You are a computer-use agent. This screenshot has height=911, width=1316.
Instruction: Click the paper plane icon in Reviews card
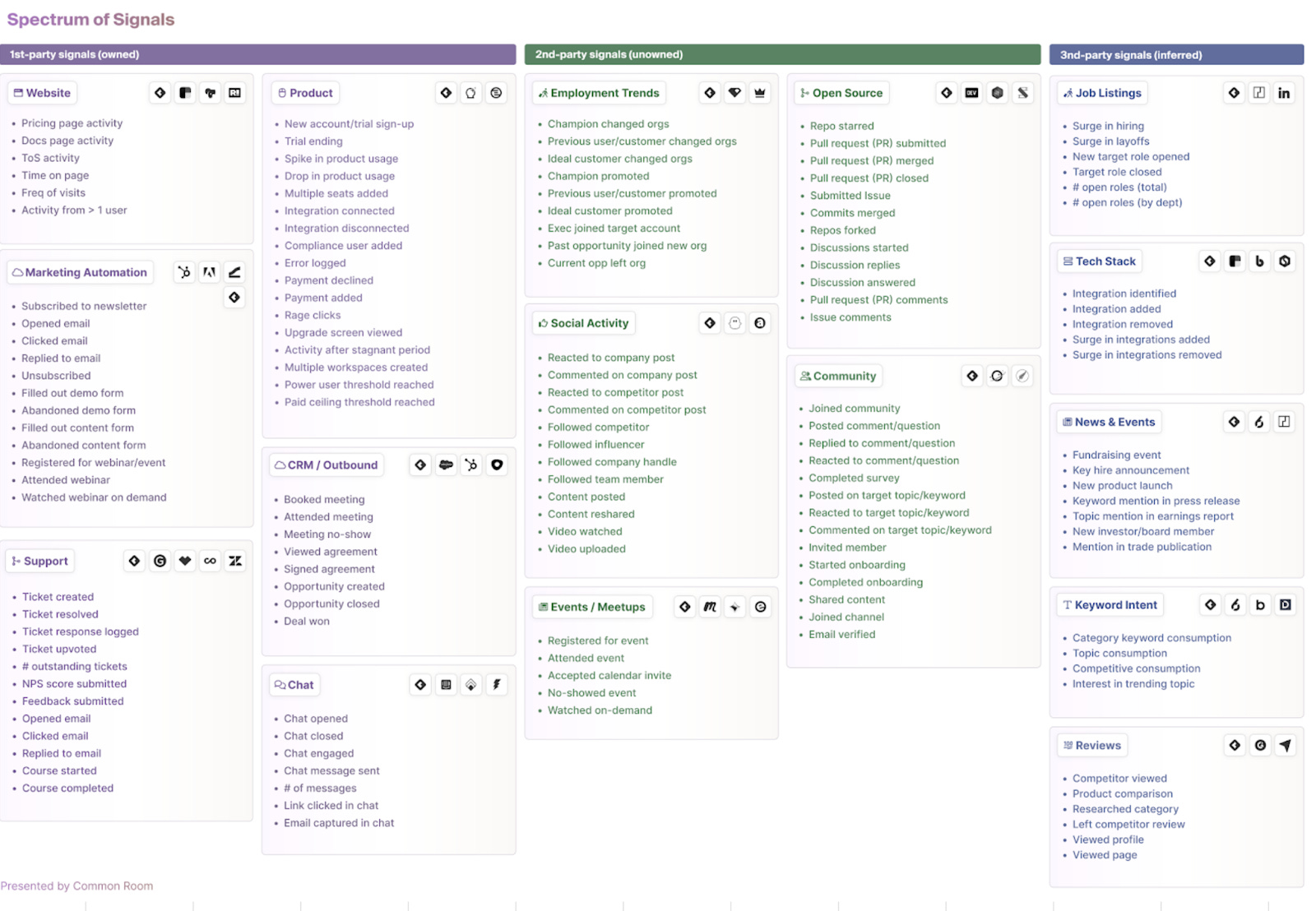point(1286,745)
